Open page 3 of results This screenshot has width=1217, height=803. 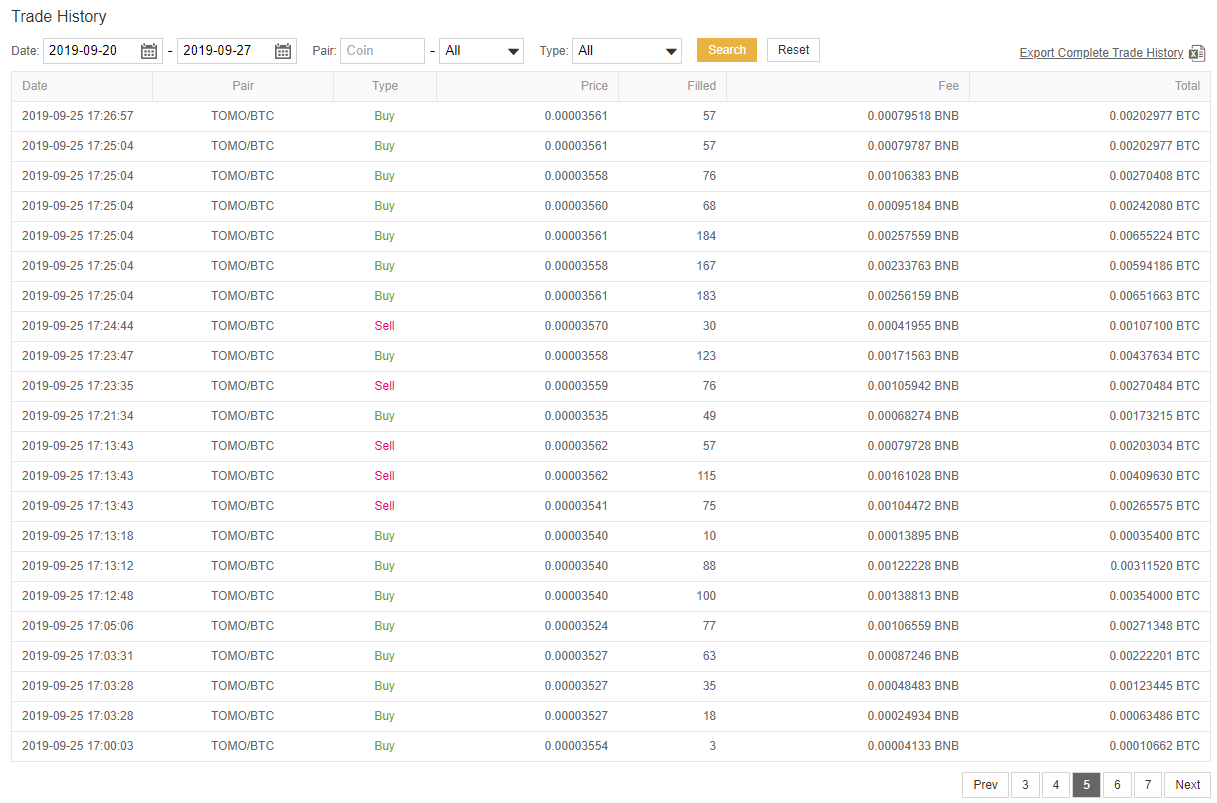pyautogui.click(x=1025, y=785)
